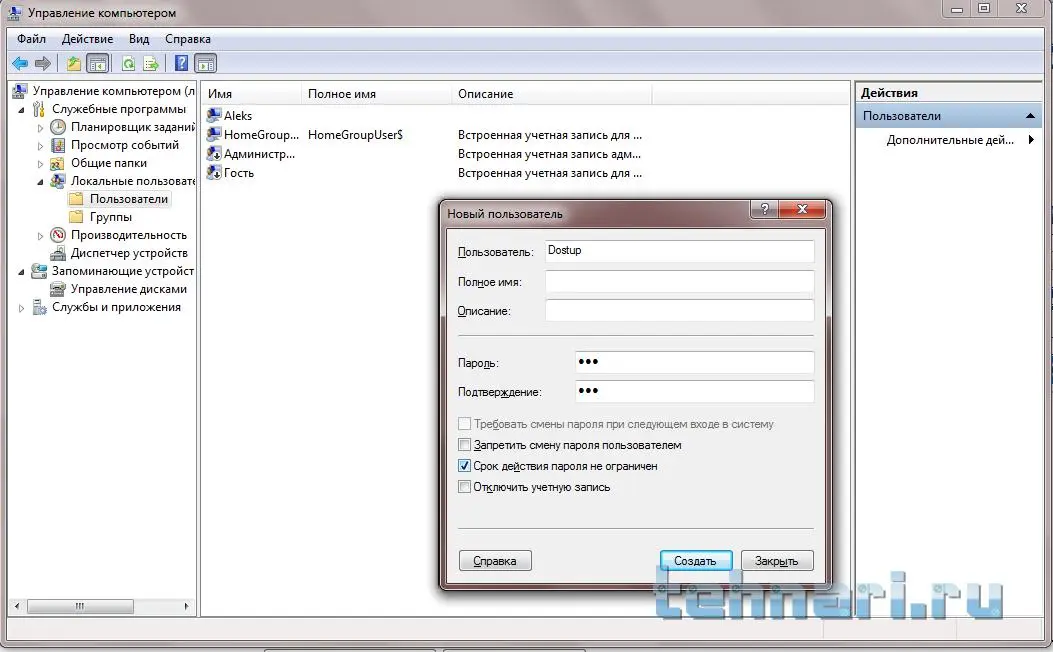The width and height of the screenshot is (1053, 652).
Task: Click the Справка button in dialog
Action: [495, 561]
